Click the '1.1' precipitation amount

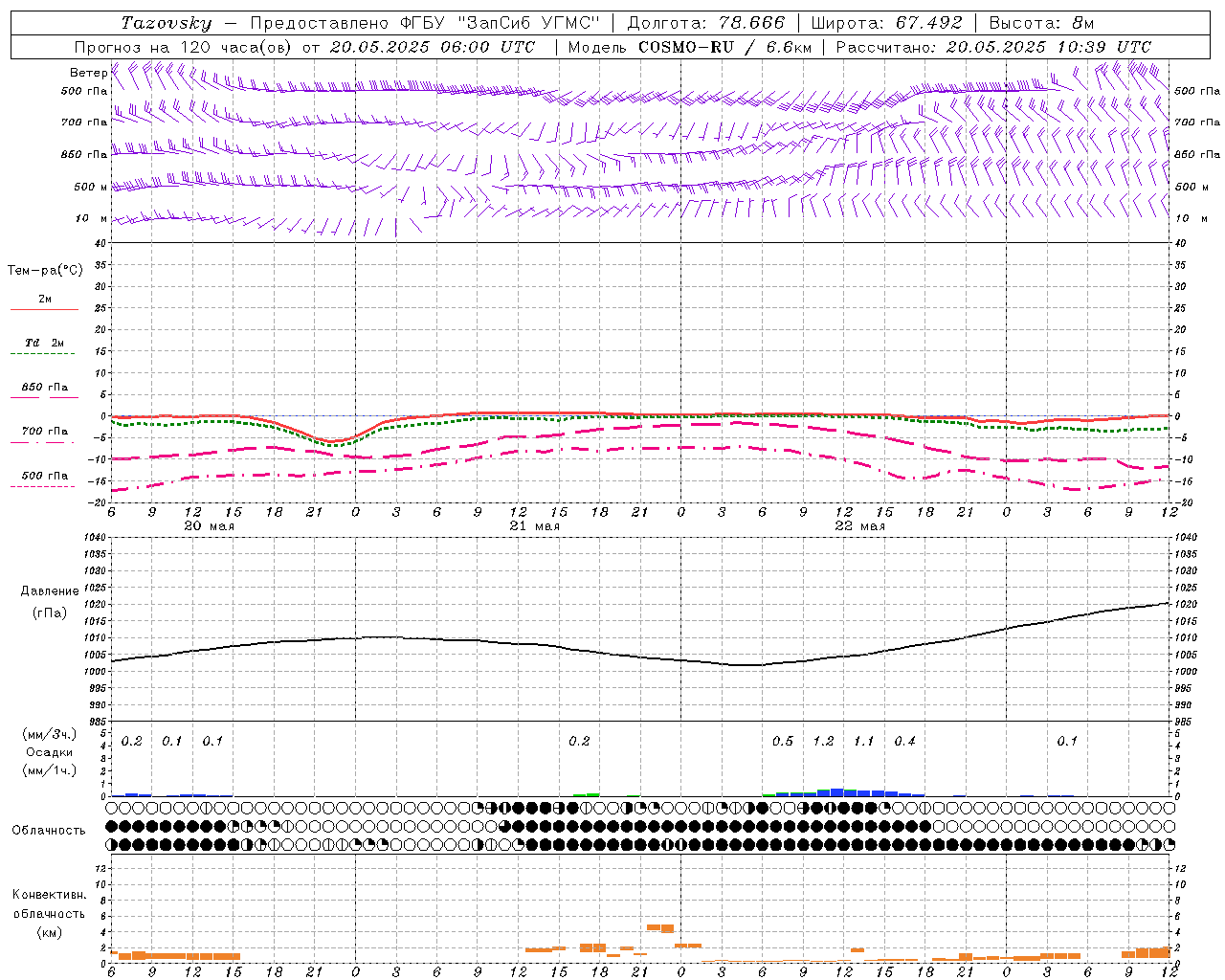tap(863, 741)
